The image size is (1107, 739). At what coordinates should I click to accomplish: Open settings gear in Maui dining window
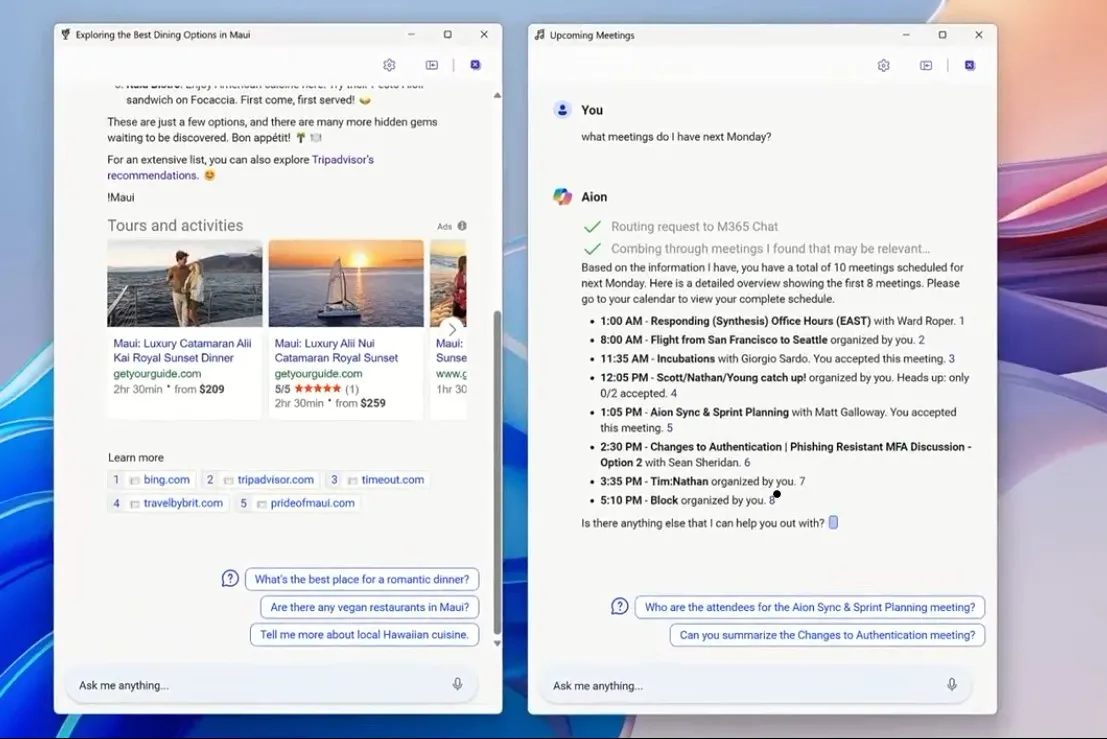click(x=389, y=65)
